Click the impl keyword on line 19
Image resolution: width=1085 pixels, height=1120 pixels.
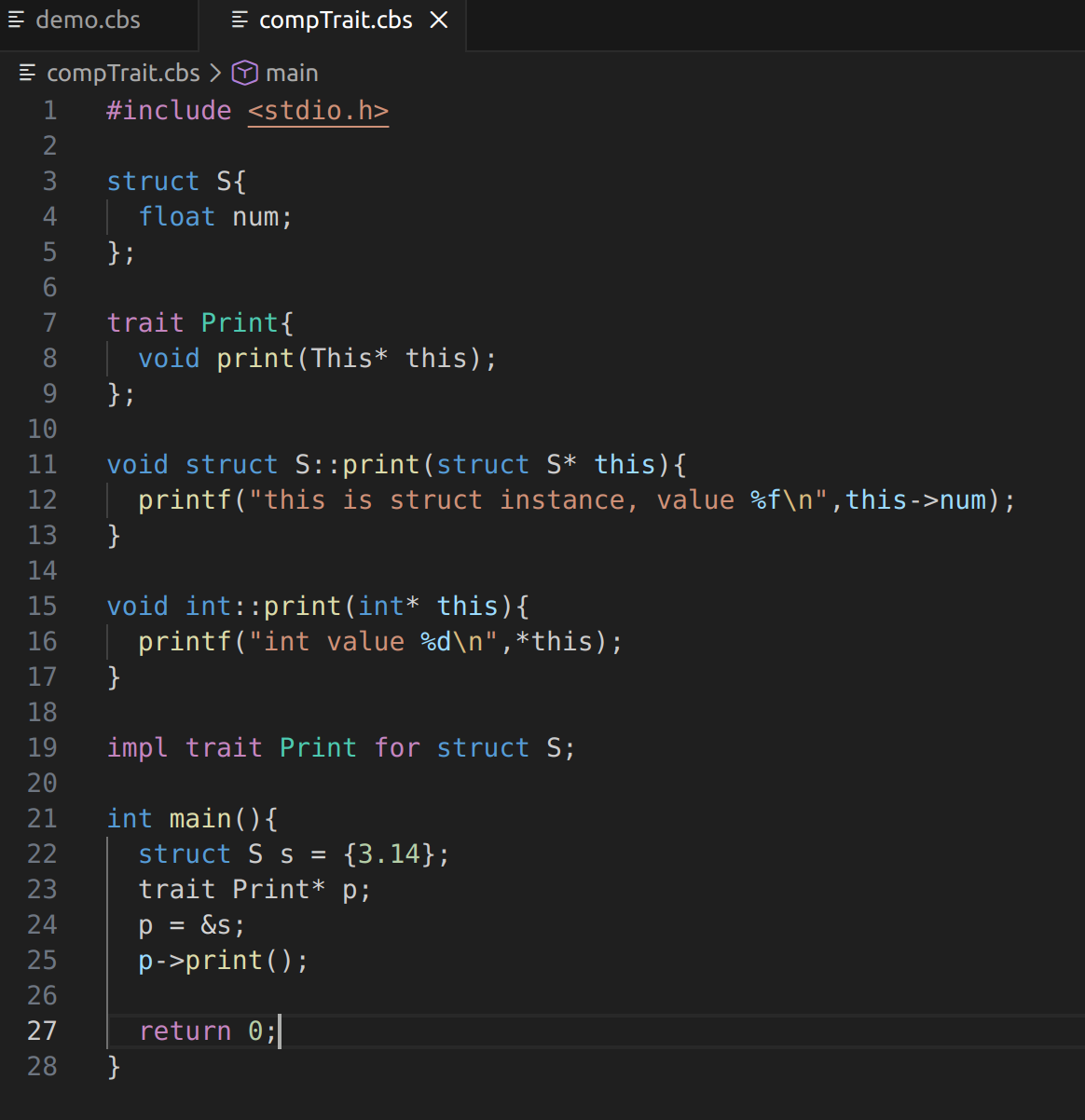tap(137, 747)
